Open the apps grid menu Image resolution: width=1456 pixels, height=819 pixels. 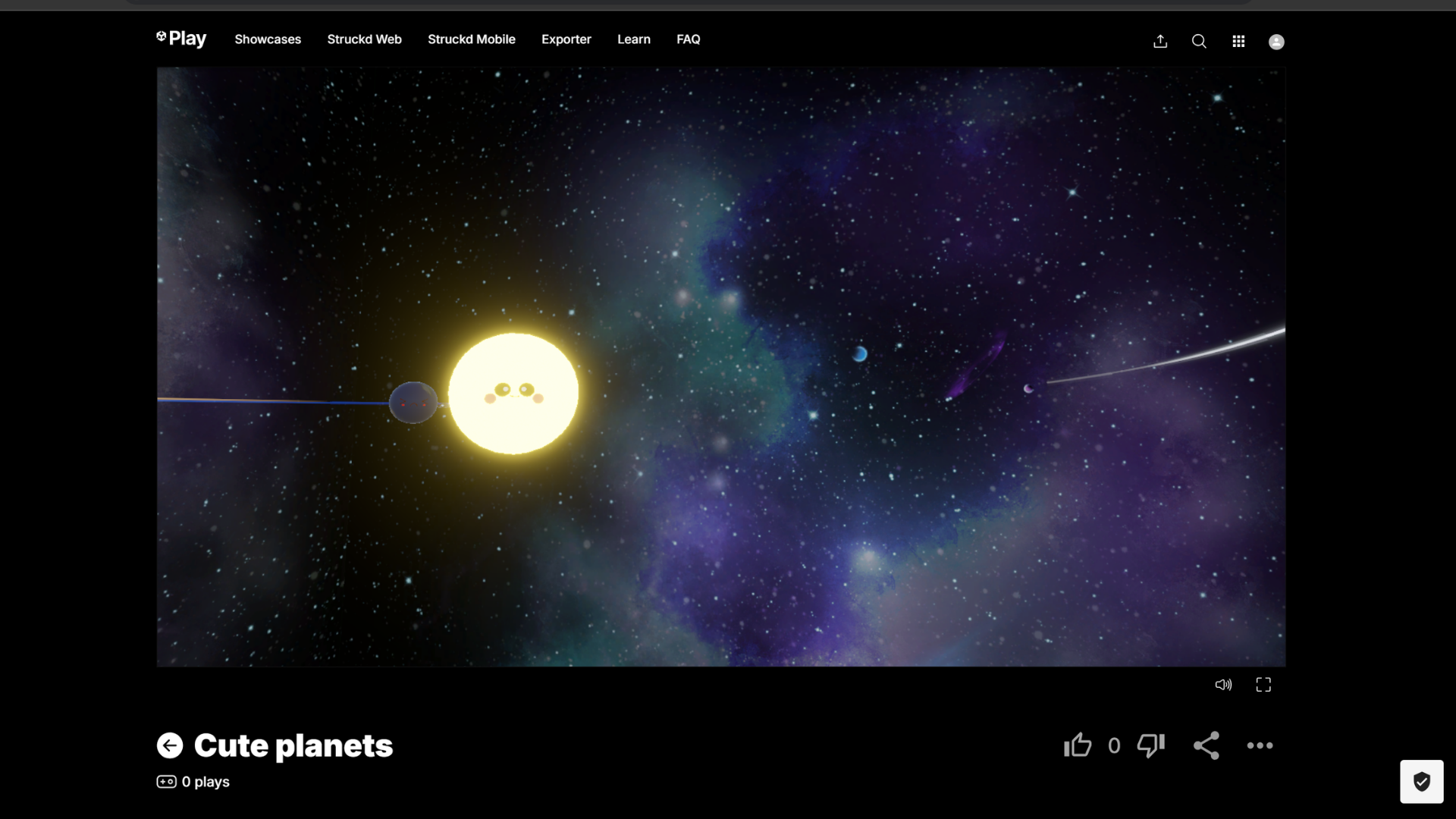tap(1238, 42)
